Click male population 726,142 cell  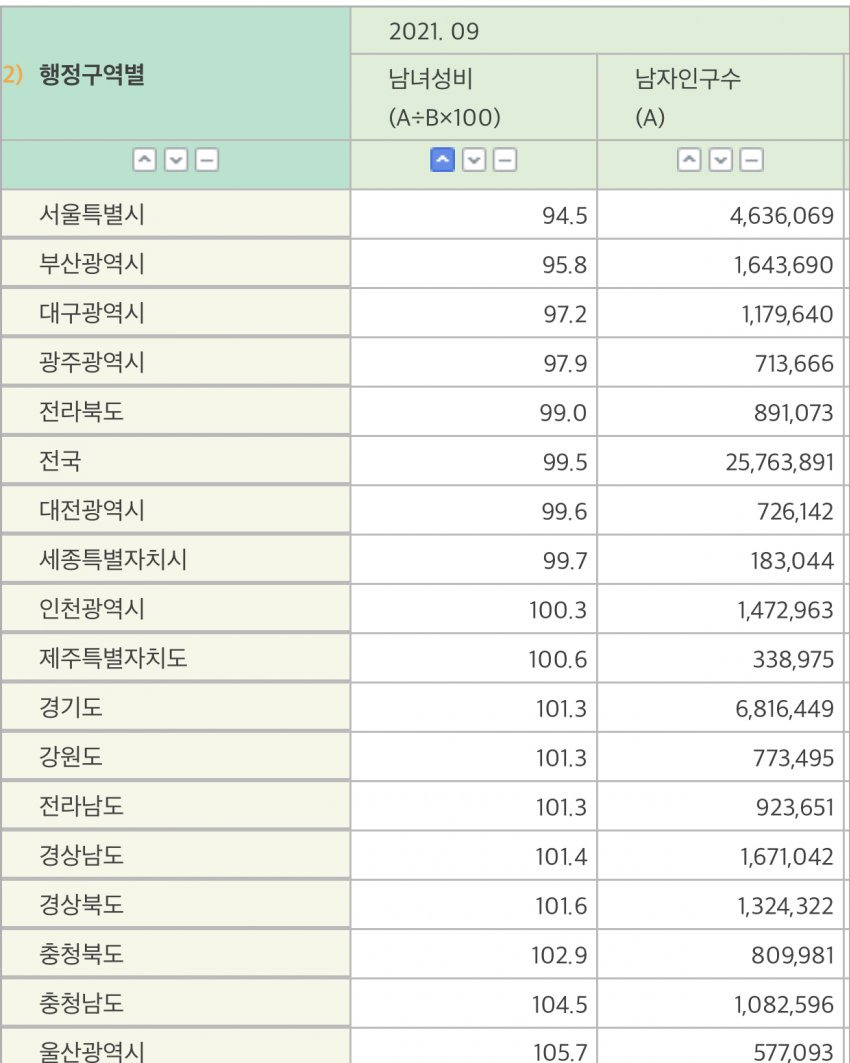795,512
